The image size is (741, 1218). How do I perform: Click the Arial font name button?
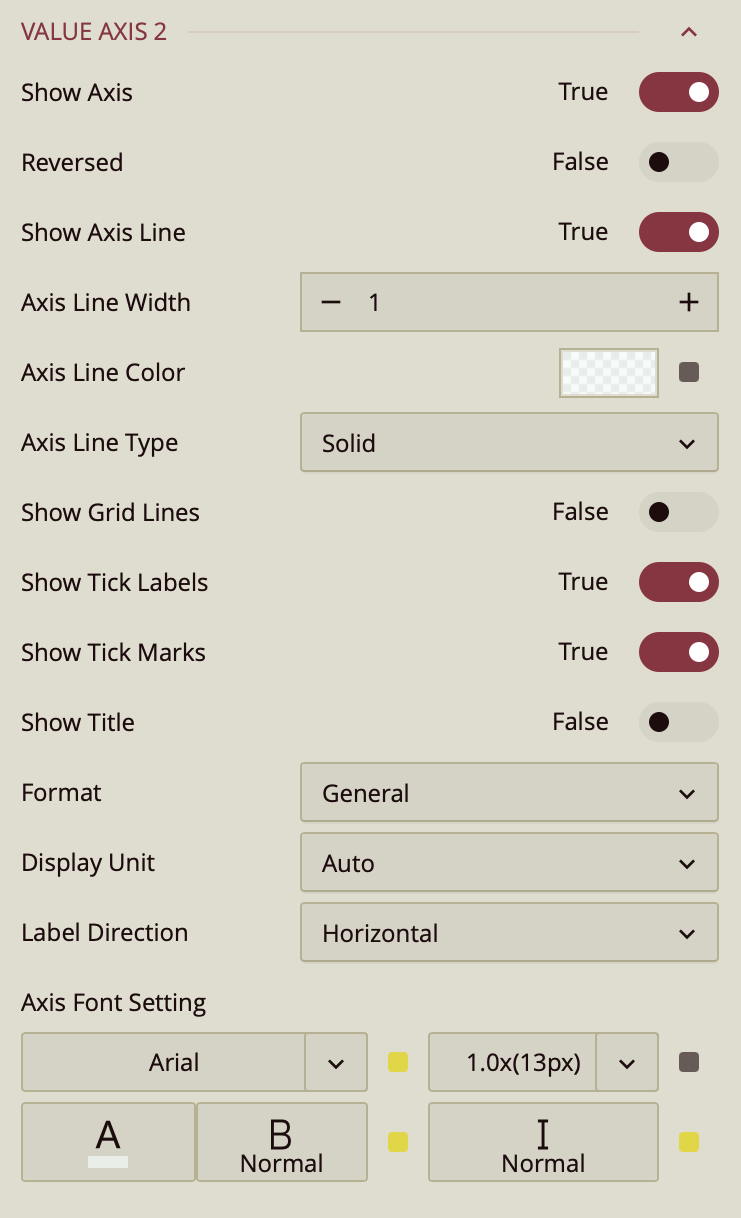tap(163, 1062)
